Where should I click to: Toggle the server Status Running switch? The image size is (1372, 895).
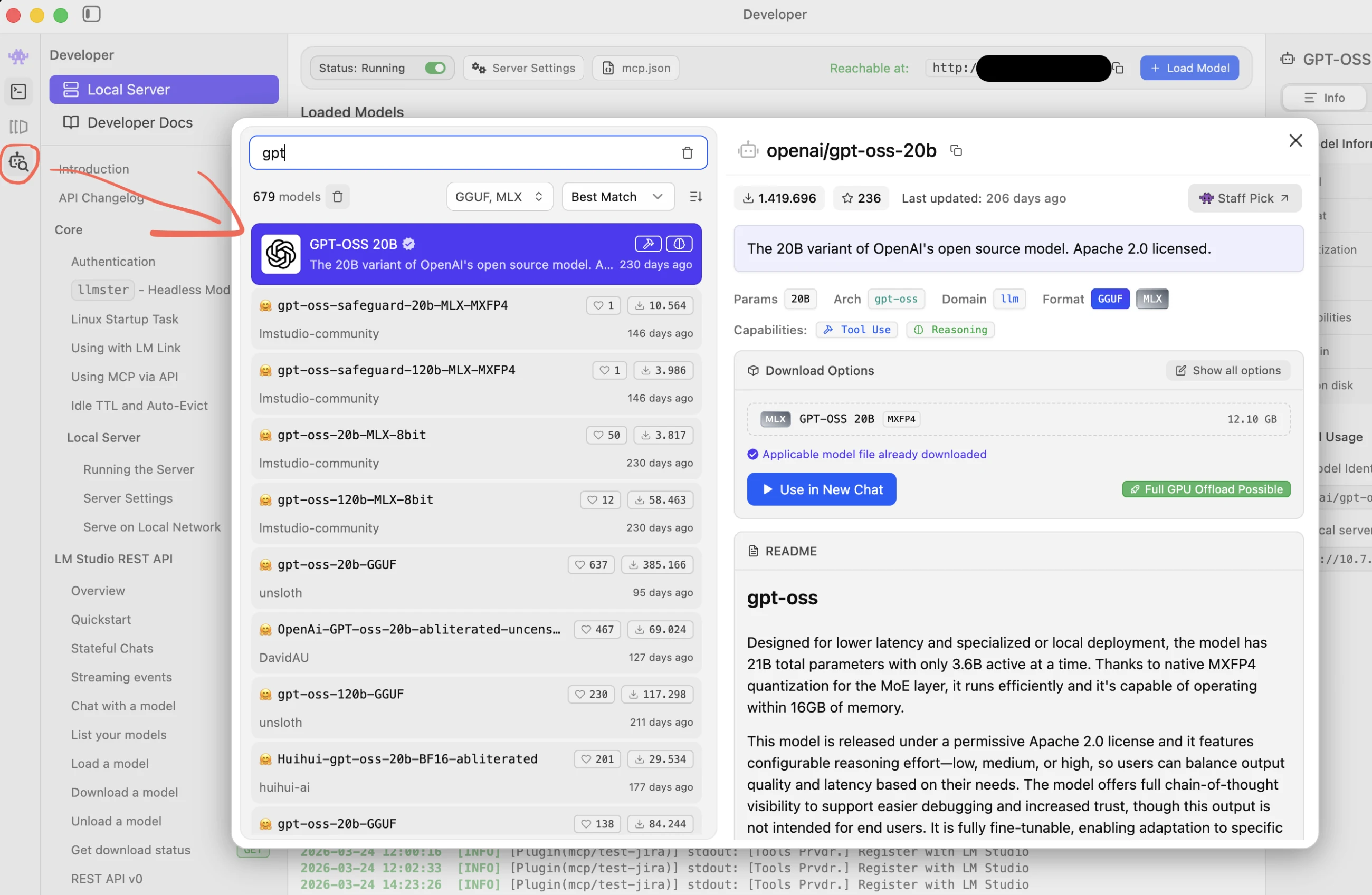435,69
